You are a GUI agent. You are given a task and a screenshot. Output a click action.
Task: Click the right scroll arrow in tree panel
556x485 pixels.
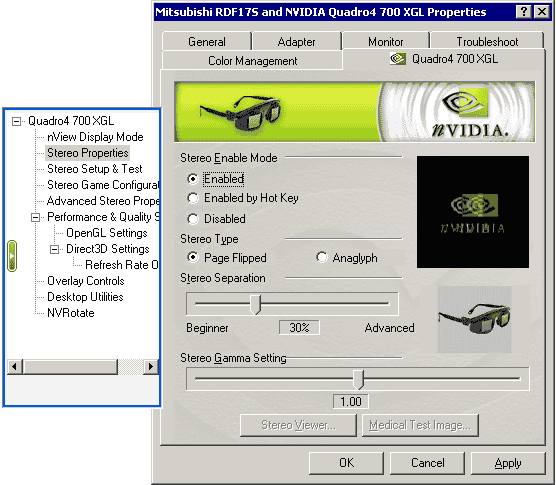tap(151, 366)
